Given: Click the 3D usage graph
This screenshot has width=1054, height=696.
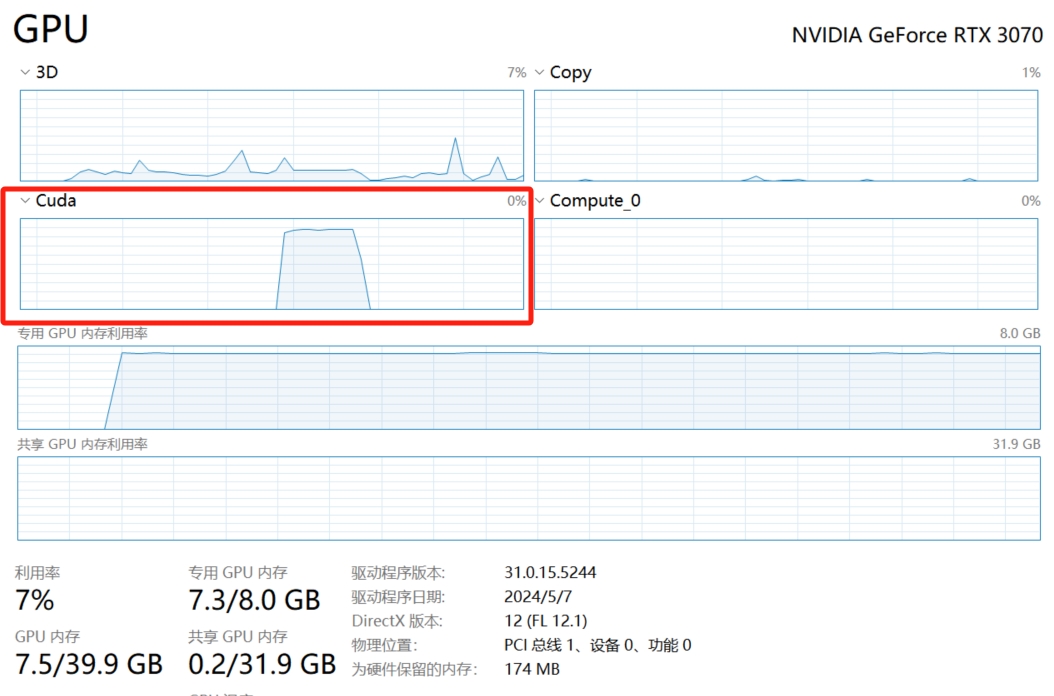Looking at the screenshot, I should 271,135.
